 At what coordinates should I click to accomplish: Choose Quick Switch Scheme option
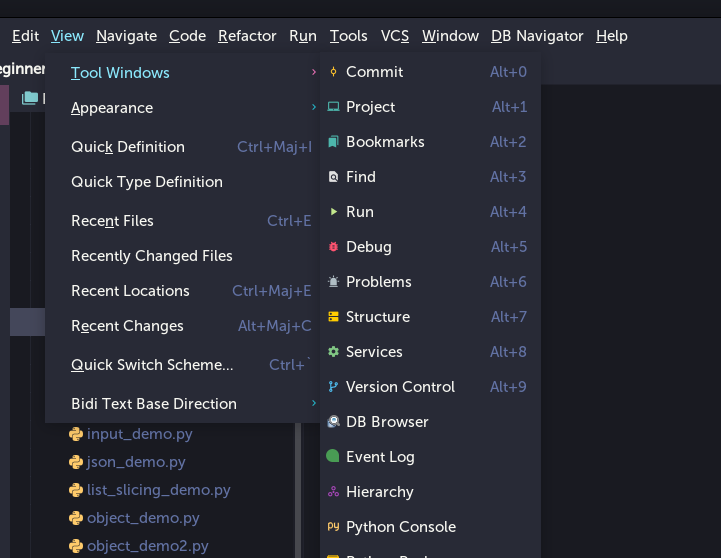point(152,365)
